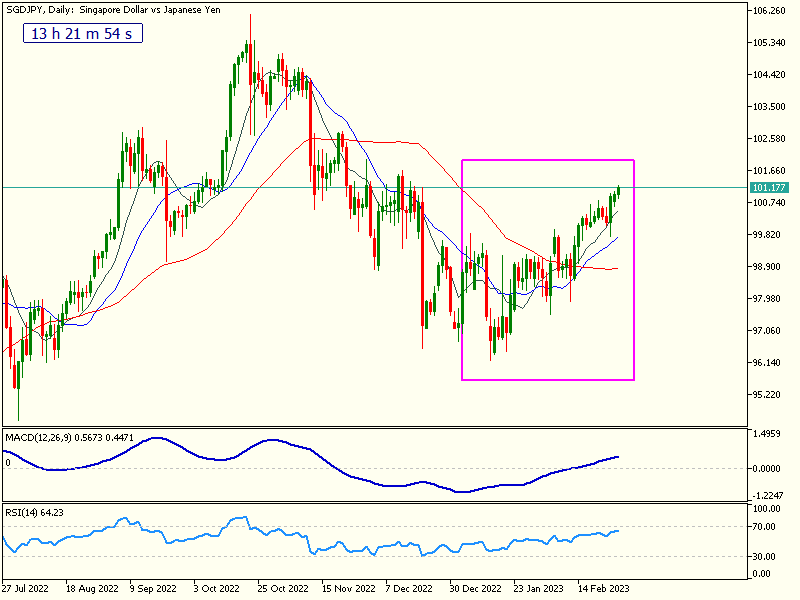
Task: Click the RSI 30.00 level label
Action: (x=765, y=556)
